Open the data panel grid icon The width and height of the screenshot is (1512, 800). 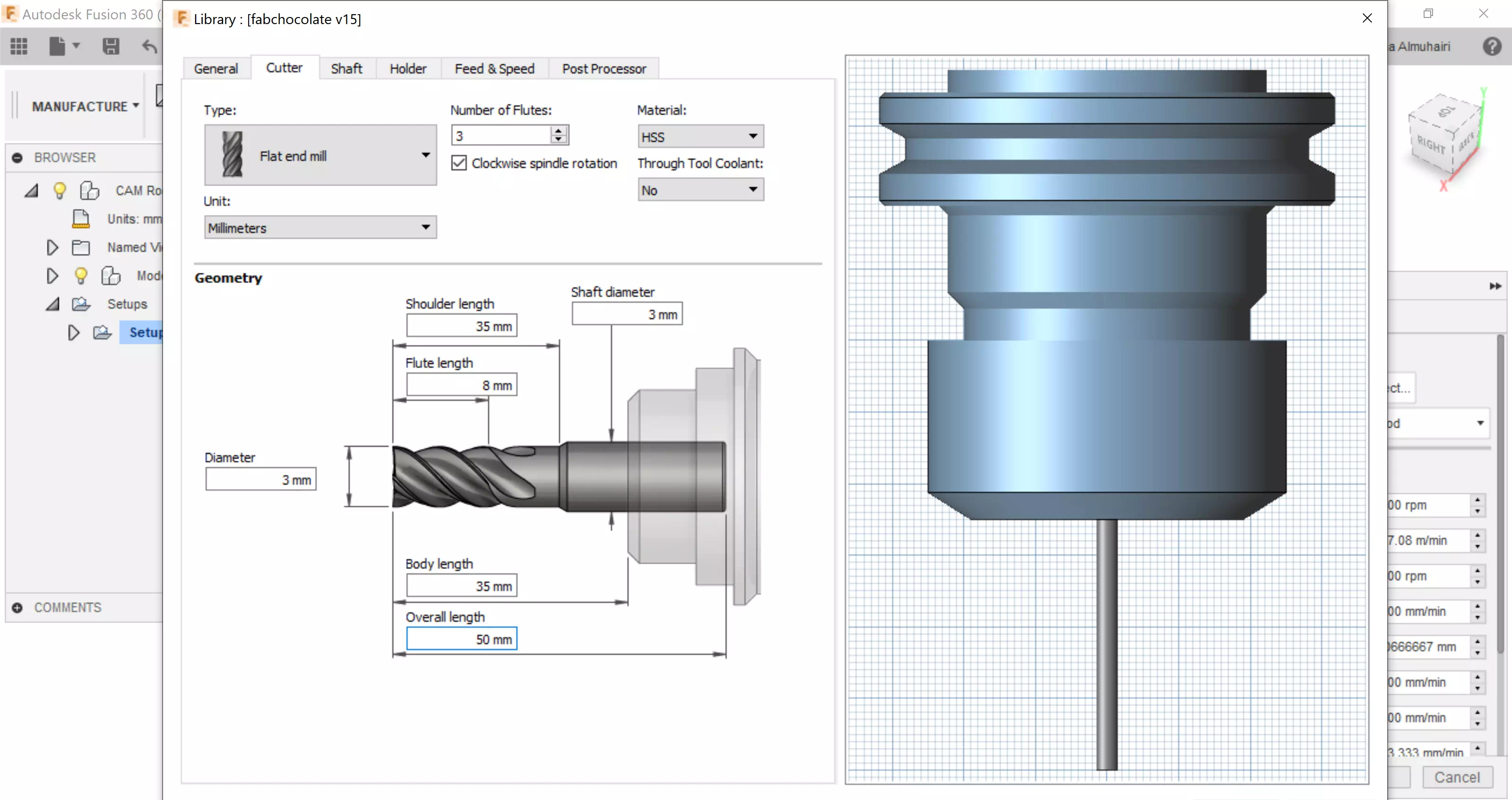(19, 46)
